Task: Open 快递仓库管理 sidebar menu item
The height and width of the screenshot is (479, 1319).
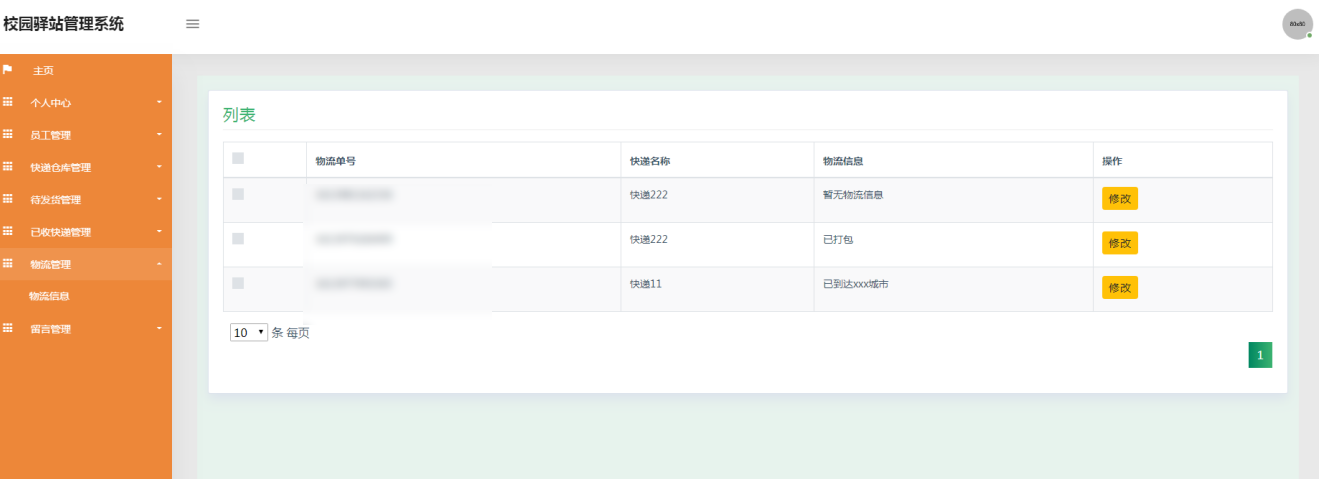Action: tap(61, 167)
